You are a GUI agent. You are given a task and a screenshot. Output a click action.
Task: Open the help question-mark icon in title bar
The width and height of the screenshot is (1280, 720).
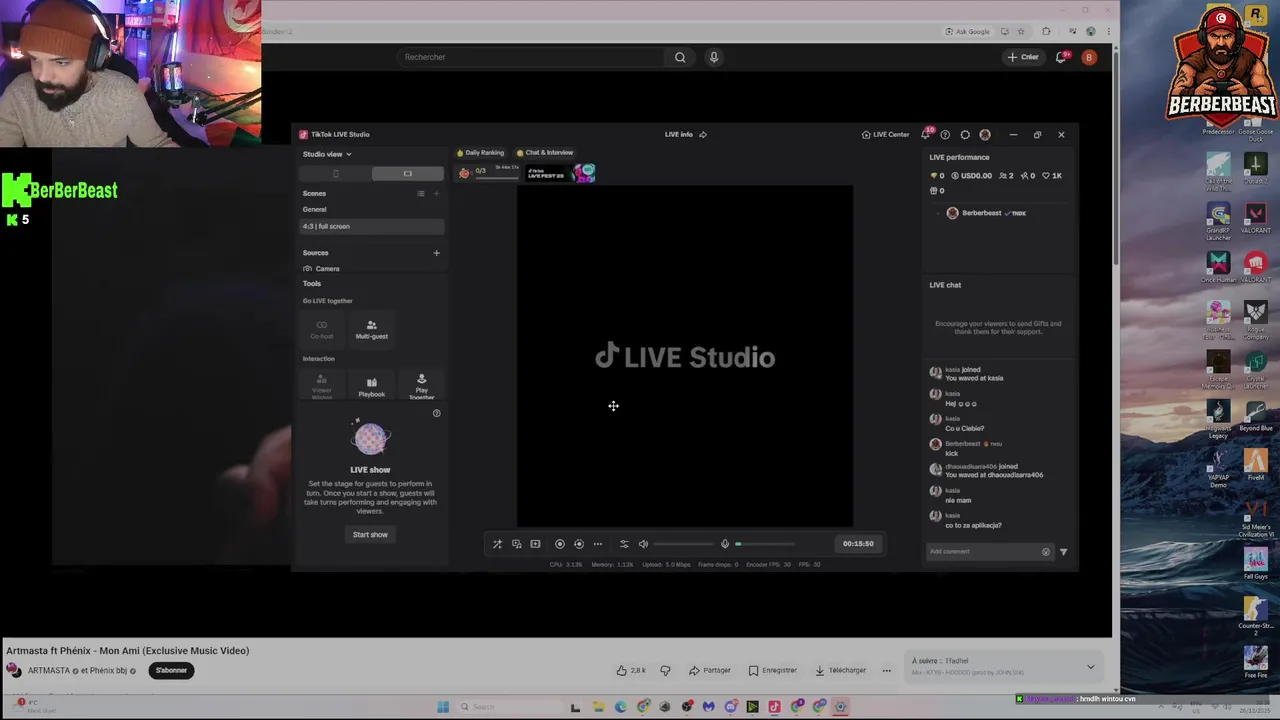(945, 134)
